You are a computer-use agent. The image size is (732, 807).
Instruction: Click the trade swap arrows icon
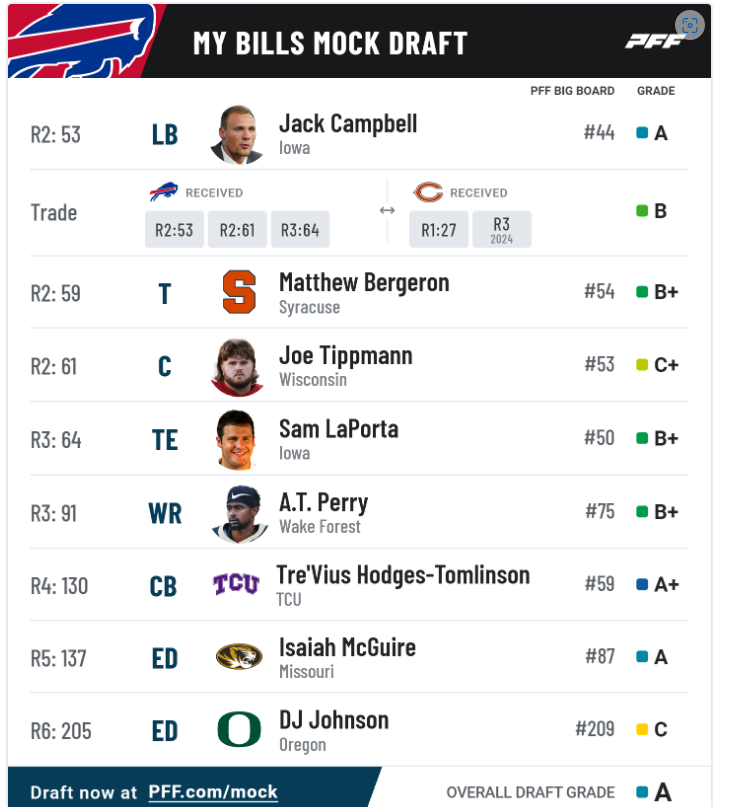[387, 210]
